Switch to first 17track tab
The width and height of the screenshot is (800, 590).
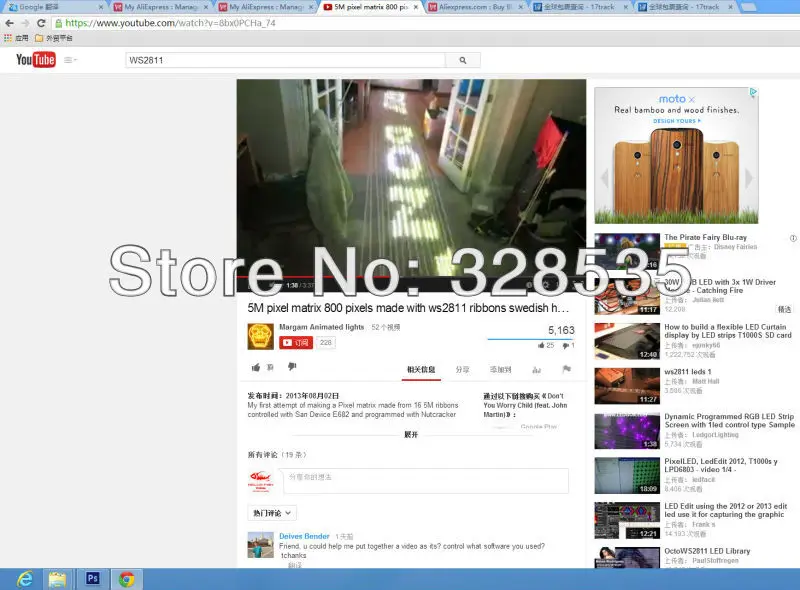point(580,7)
